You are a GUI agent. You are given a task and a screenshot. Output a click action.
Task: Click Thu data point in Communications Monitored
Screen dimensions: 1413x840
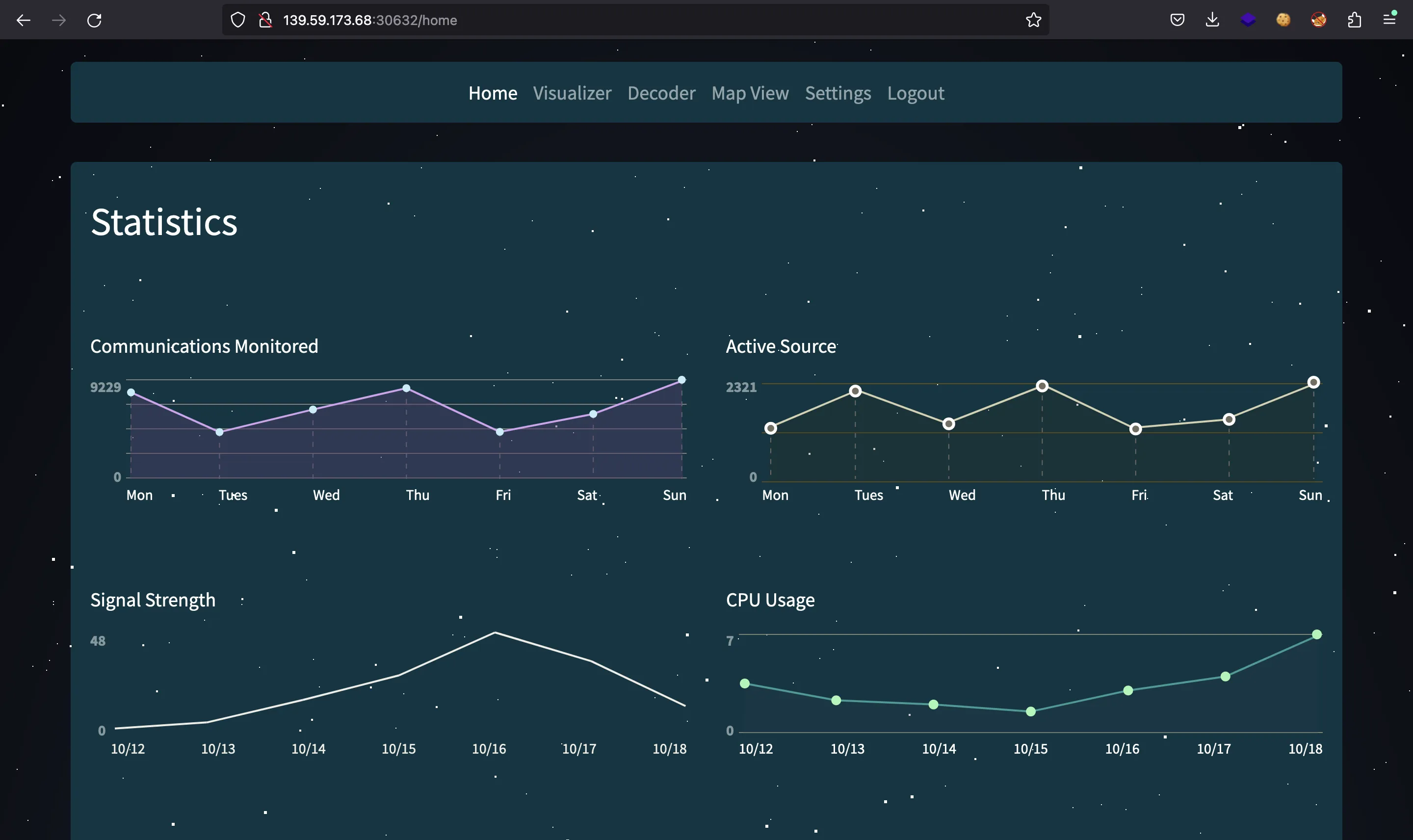406,388
